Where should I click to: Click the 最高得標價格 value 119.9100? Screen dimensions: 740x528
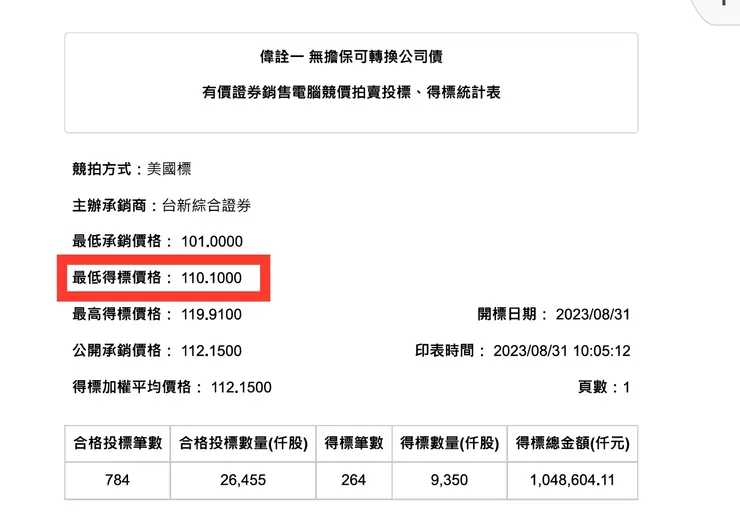point(211,314)
